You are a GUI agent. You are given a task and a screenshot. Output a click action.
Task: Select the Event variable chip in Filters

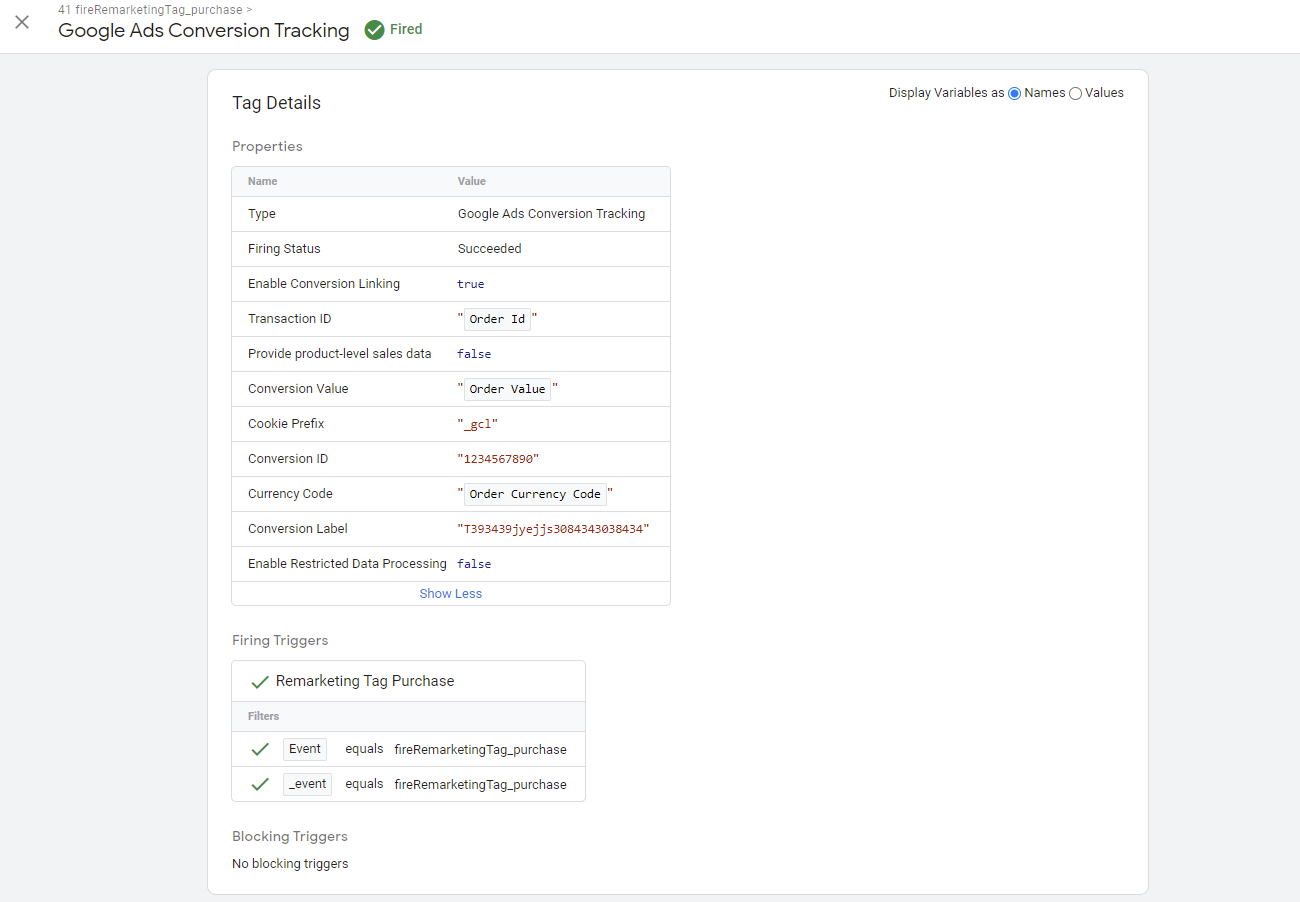click(x=304, y=748)
